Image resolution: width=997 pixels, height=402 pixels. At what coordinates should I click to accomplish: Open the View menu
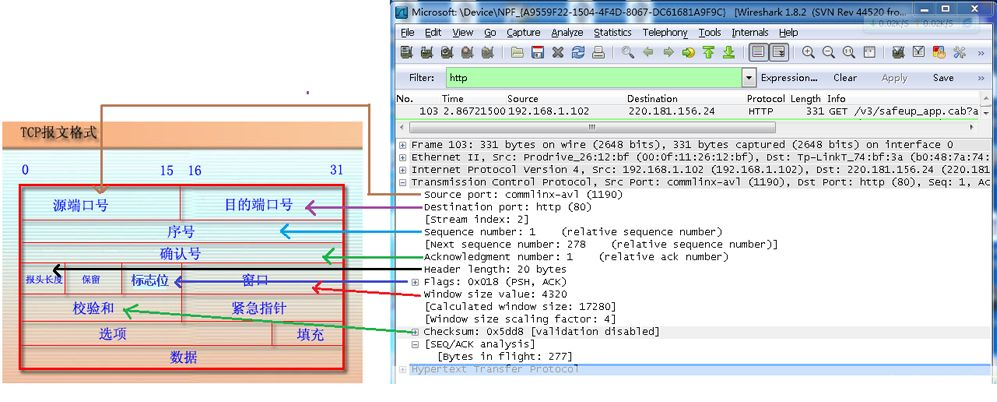pyautogui.click(x=463, y=32)
